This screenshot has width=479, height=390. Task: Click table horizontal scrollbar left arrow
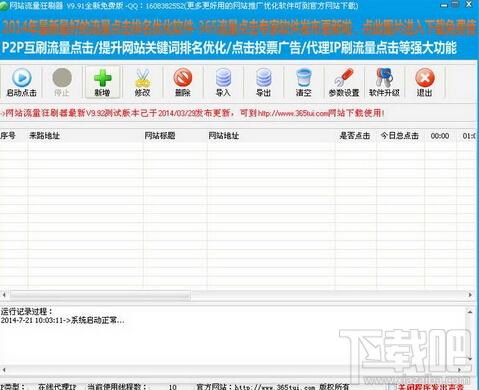pyautogui.click(x=4, y=295)
